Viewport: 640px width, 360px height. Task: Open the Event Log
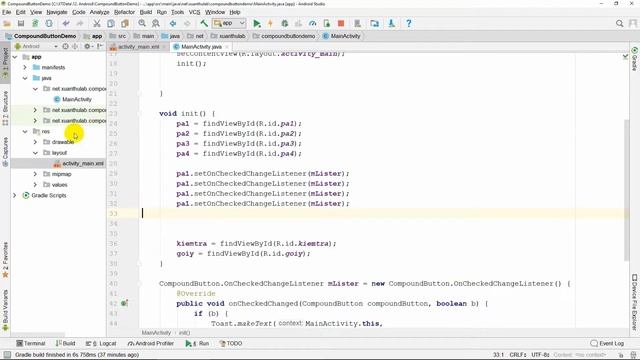tap(607, 343)
